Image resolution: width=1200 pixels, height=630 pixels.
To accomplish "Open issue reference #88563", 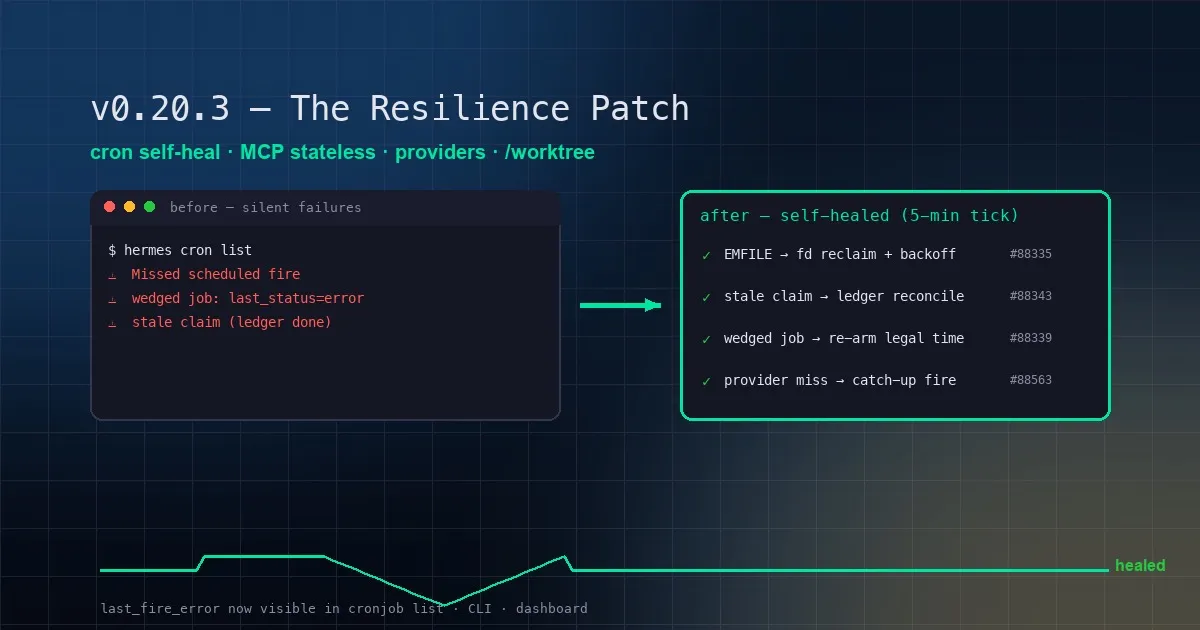I will pos(1031,380).
